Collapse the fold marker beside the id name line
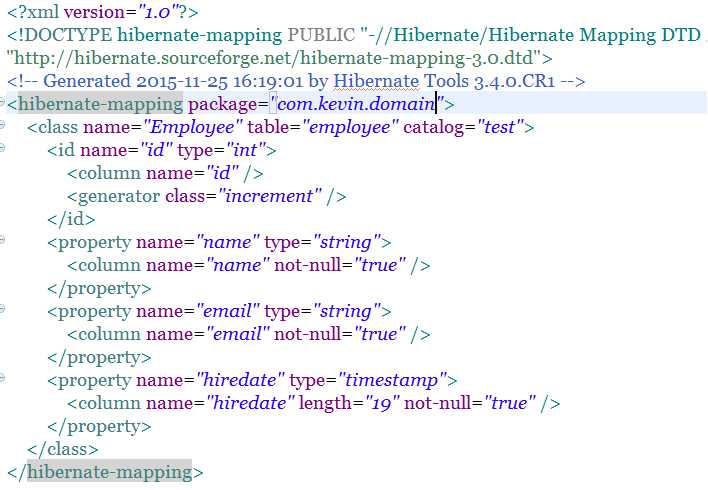 (2, 147)
